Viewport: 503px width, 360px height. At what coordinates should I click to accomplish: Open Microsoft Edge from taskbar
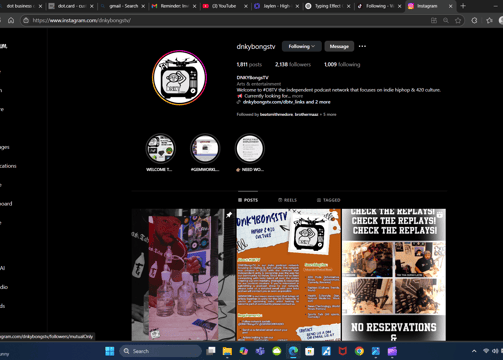[x=293, y=351]
